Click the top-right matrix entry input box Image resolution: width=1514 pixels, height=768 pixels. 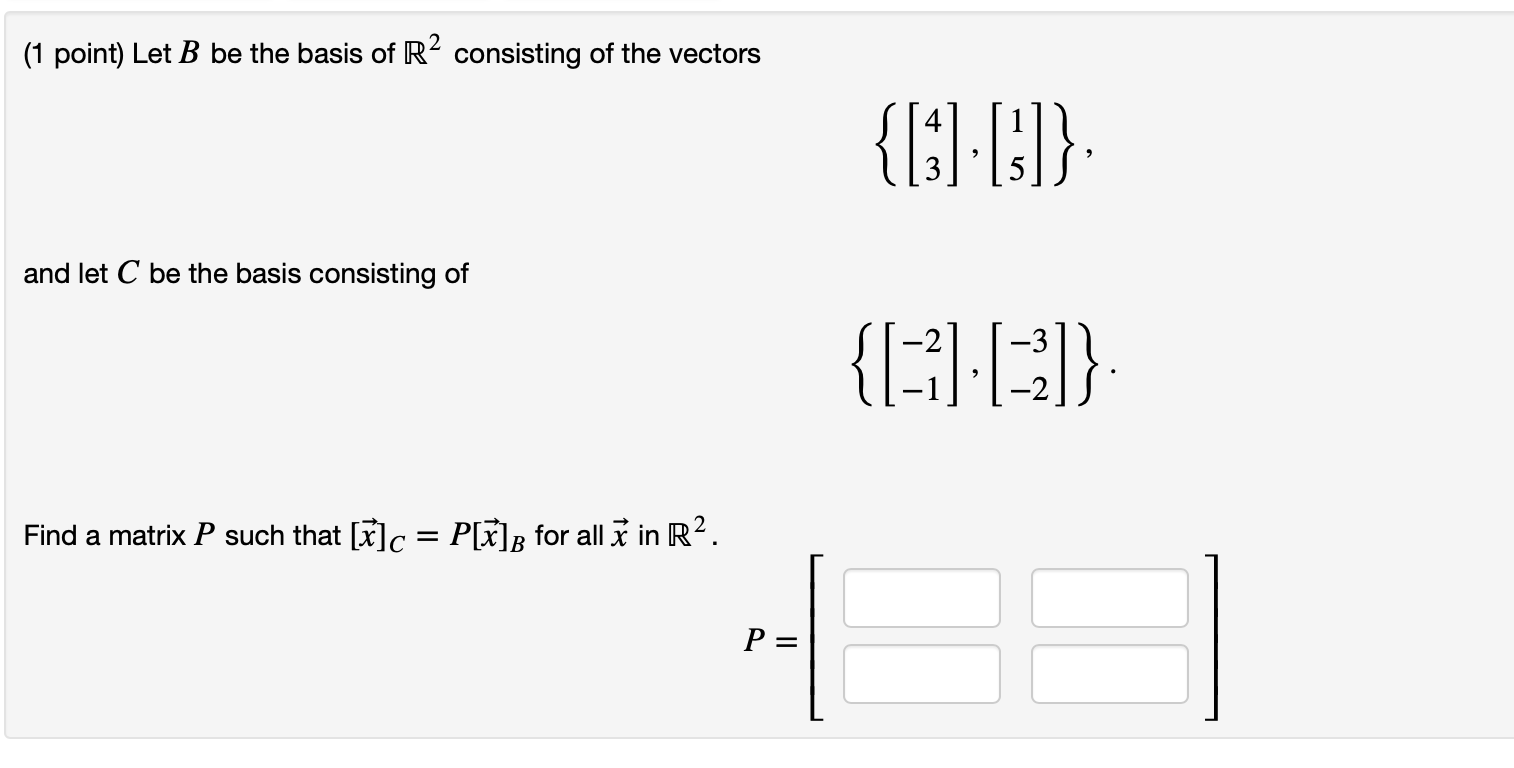[1108, 597]
